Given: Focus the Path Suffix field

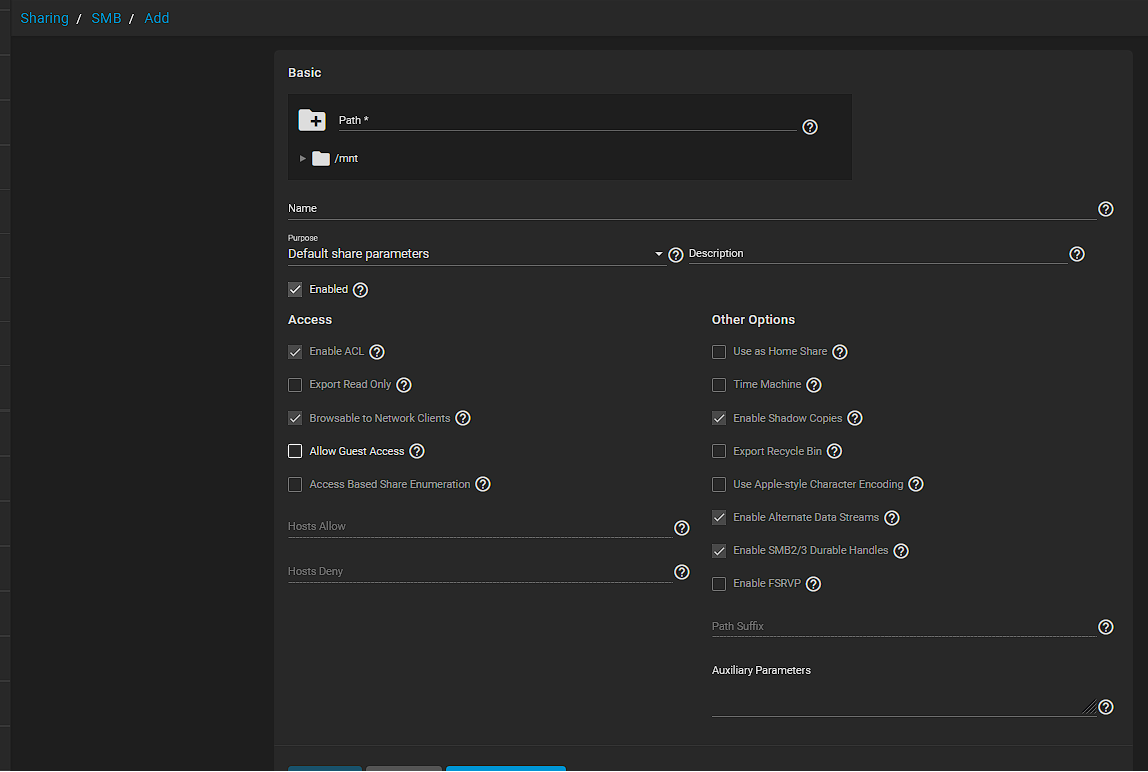Looking at the screenshot, I should [904, 626].
